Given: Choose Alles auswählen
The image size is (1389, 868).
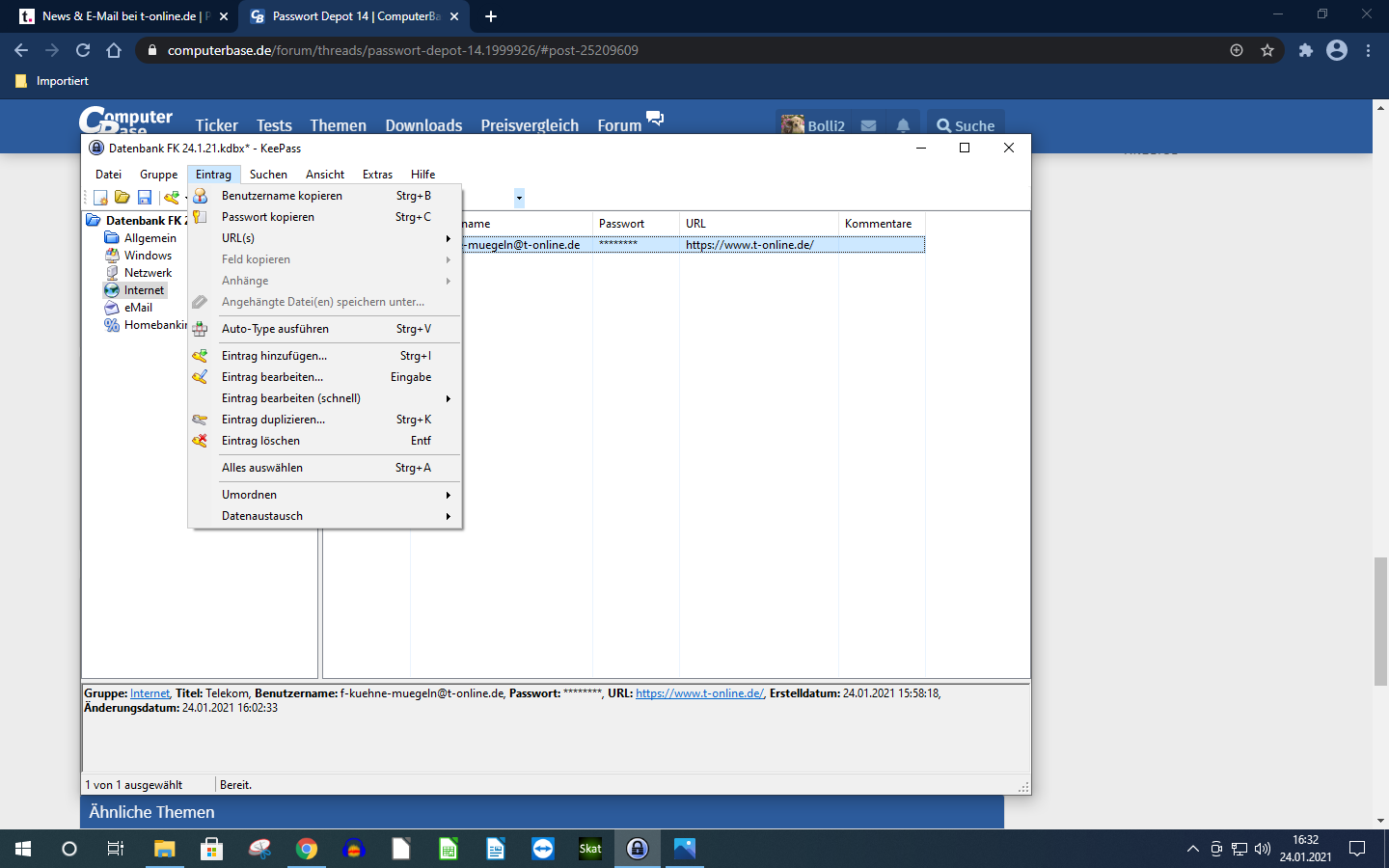Looking at the screenshot, I should coord(326,468).
